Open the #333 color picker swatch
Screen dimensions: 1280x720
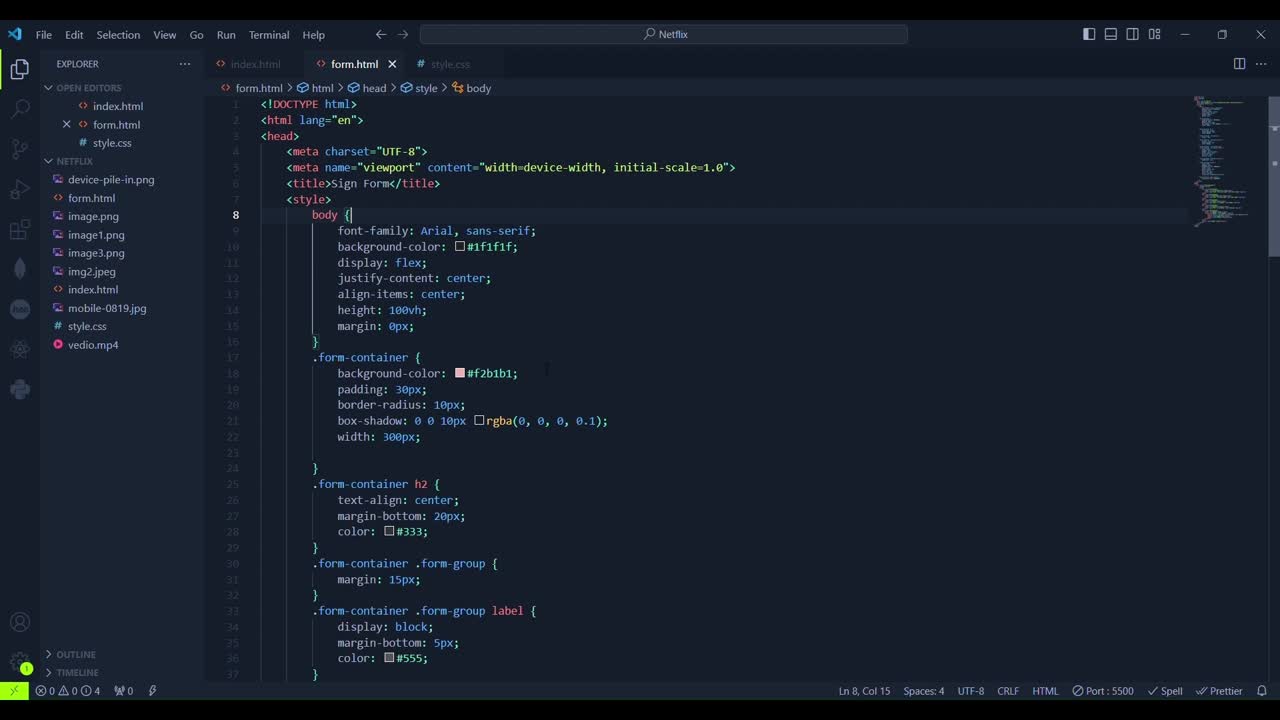click(x=389, y=532)
